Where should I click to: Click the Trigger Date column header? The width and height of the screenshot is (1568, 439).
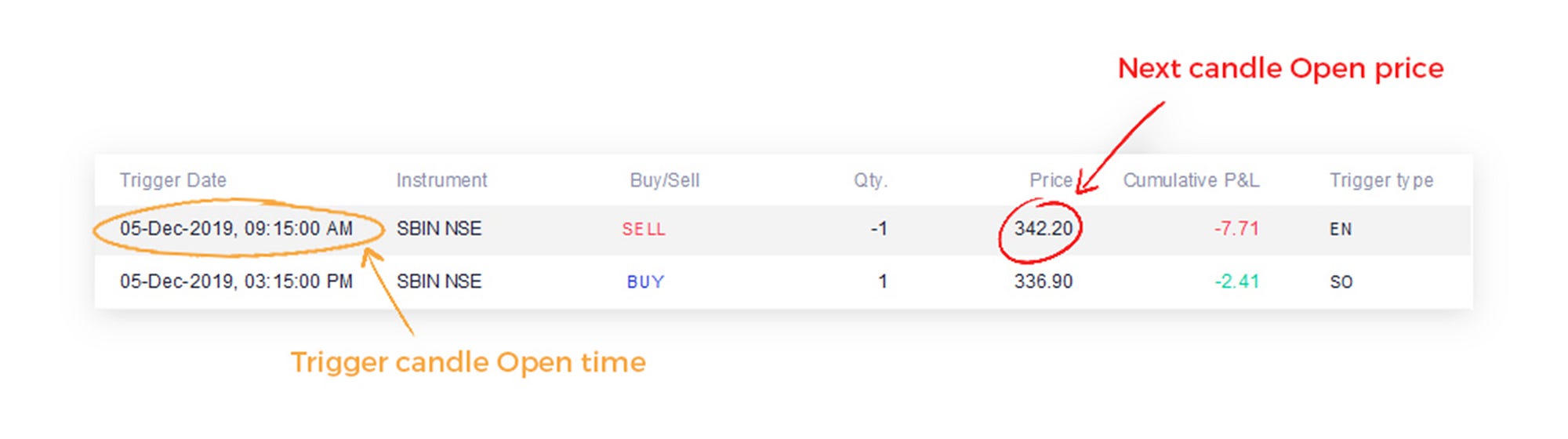[173, 180]
